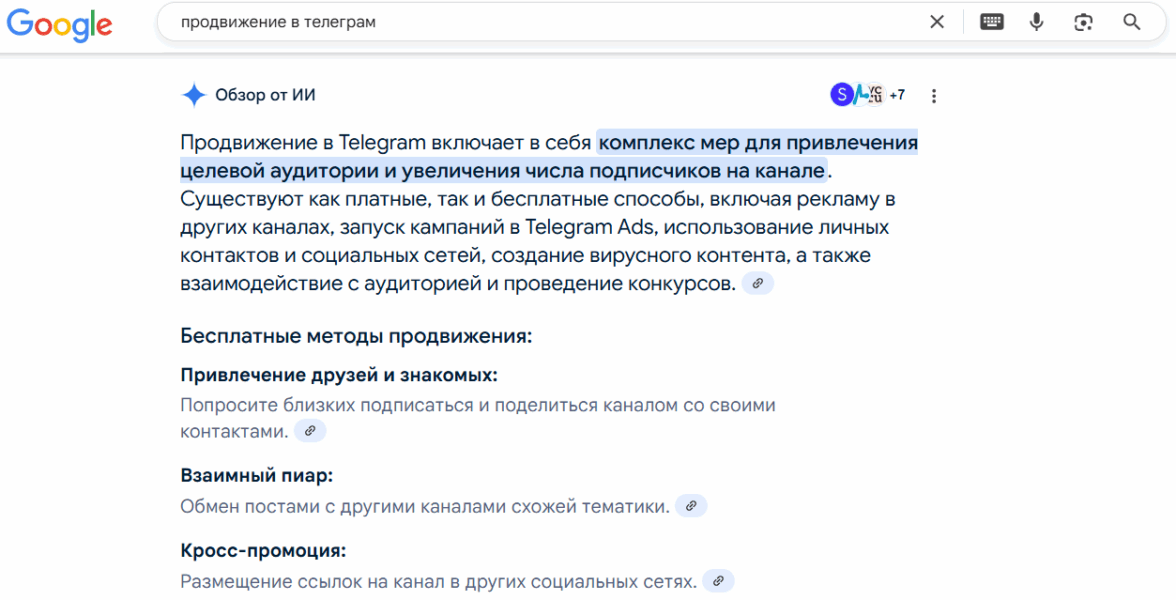The width and height of the screenshot is (1176, 600).
Task: Click link chip after 'других социальных сетях.'
Action: pos(718,580)
